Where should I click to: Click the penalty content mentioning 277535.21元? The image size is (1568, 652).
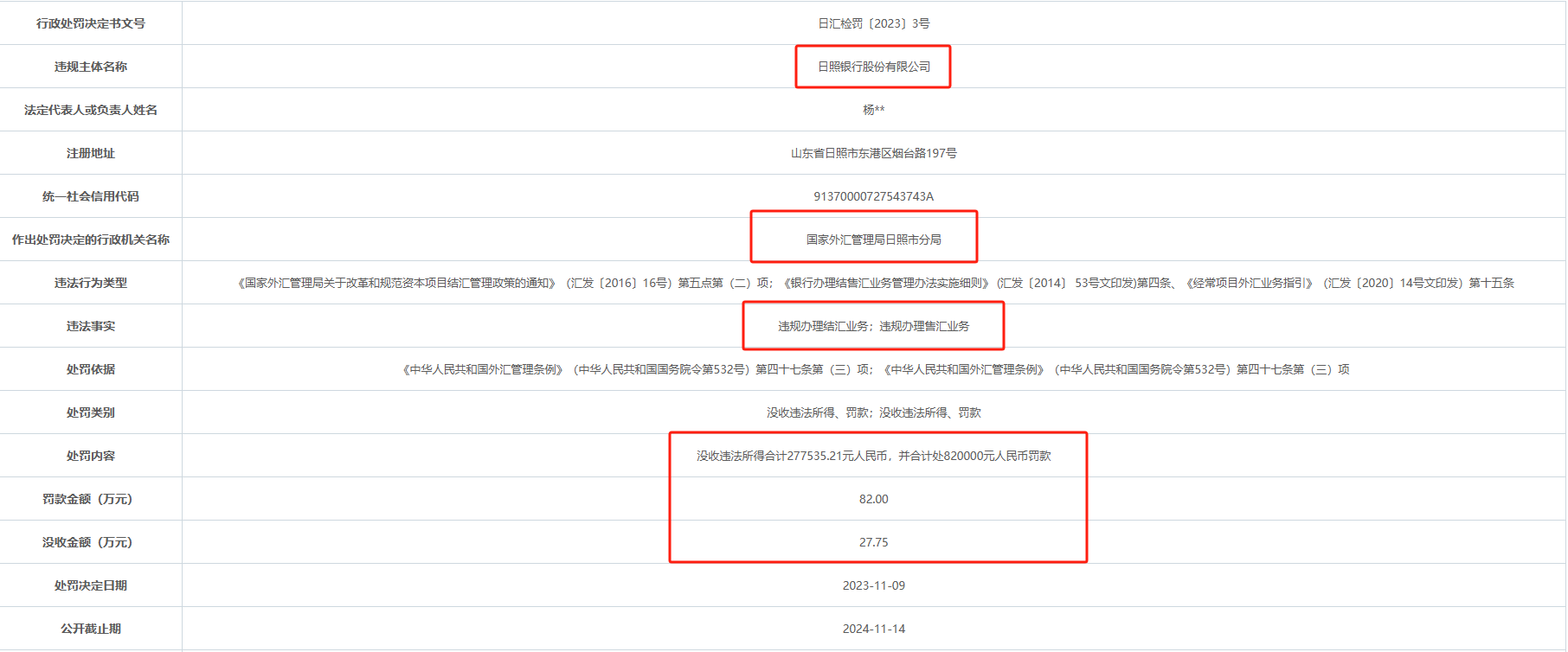coord(873,456)
